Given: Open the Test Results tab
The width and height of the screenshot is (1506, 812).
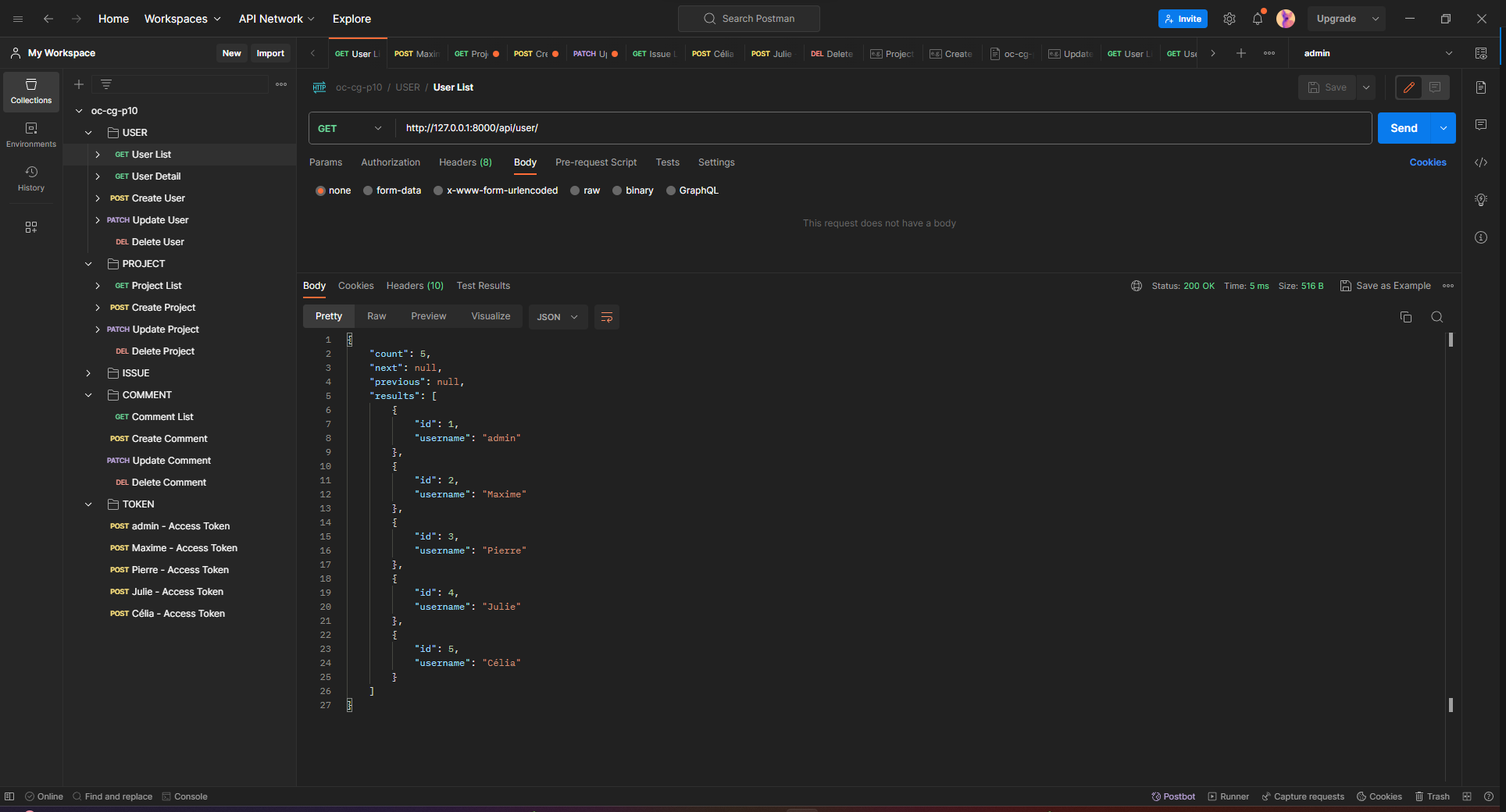Looking at the screenshot, I should coord(484,286).
